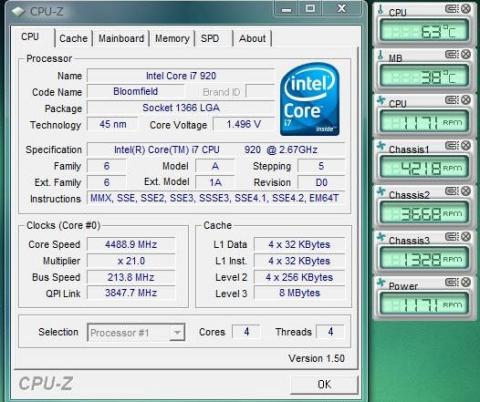Open the About tab
This screenshot has width=480, height=402.
(252, 38)
